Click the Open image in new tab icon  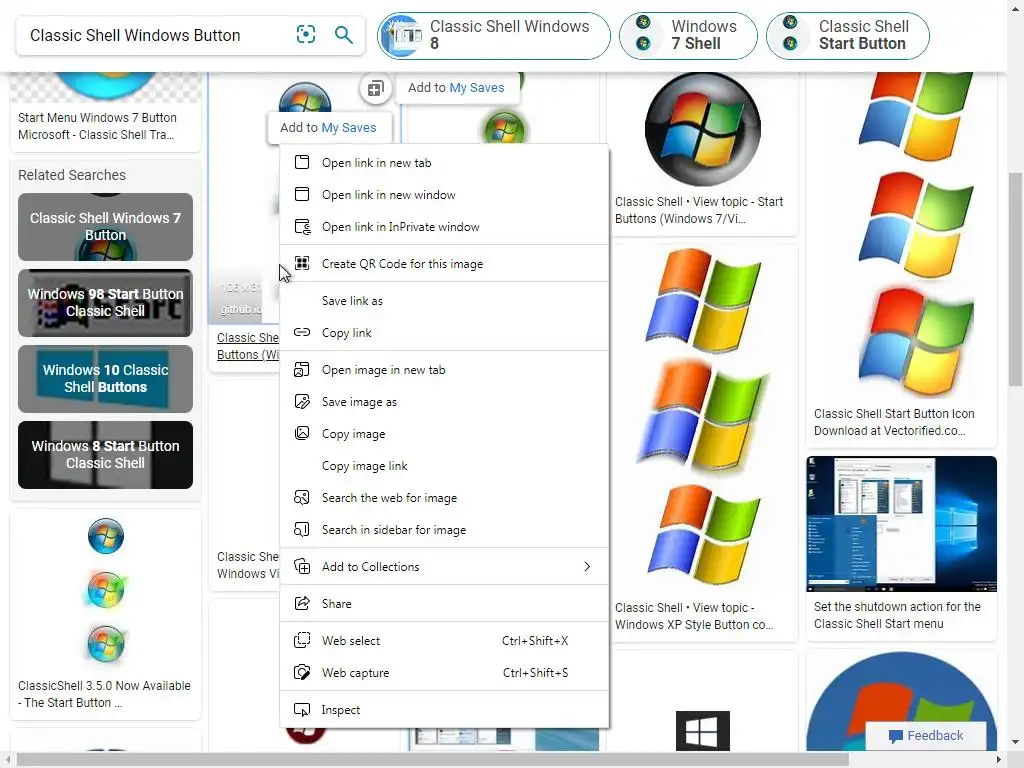point(302,370)
